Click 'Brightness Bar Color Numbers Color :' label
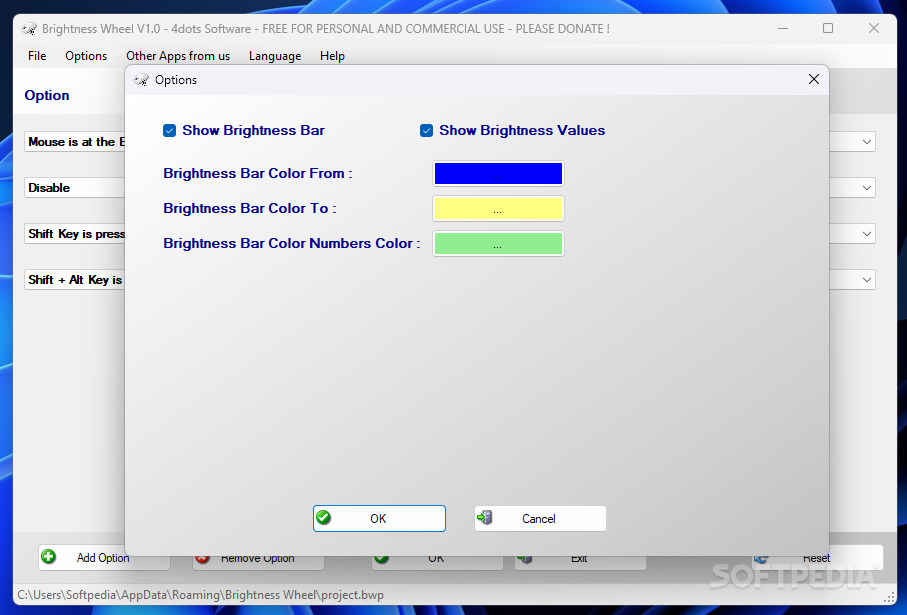907x615 pixels. (292, 244)
